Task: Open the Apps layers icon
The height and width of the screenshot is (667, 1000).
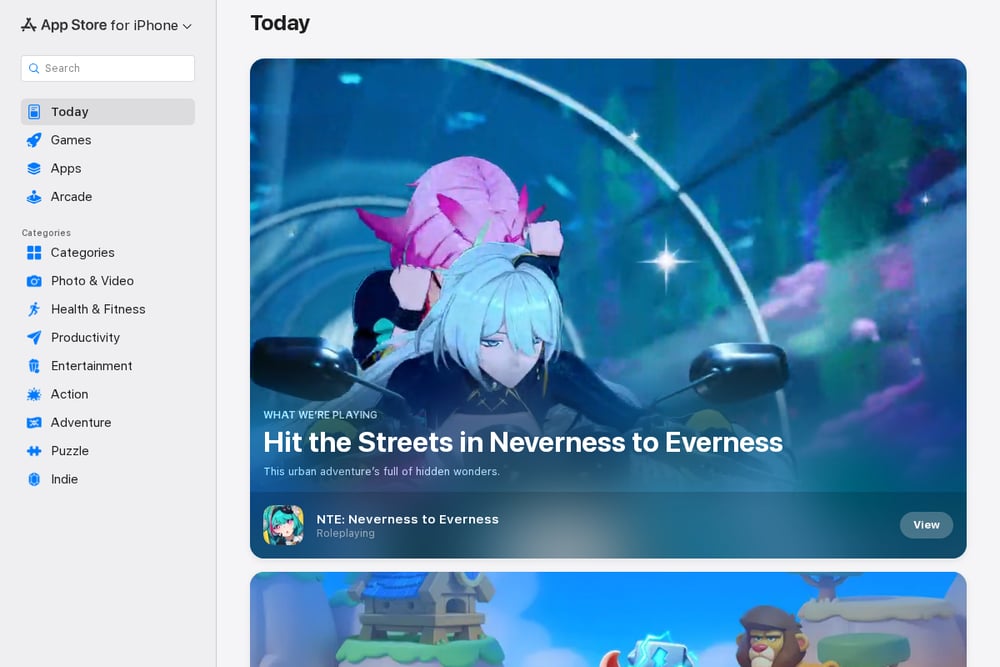Action: tap(34, 168)
